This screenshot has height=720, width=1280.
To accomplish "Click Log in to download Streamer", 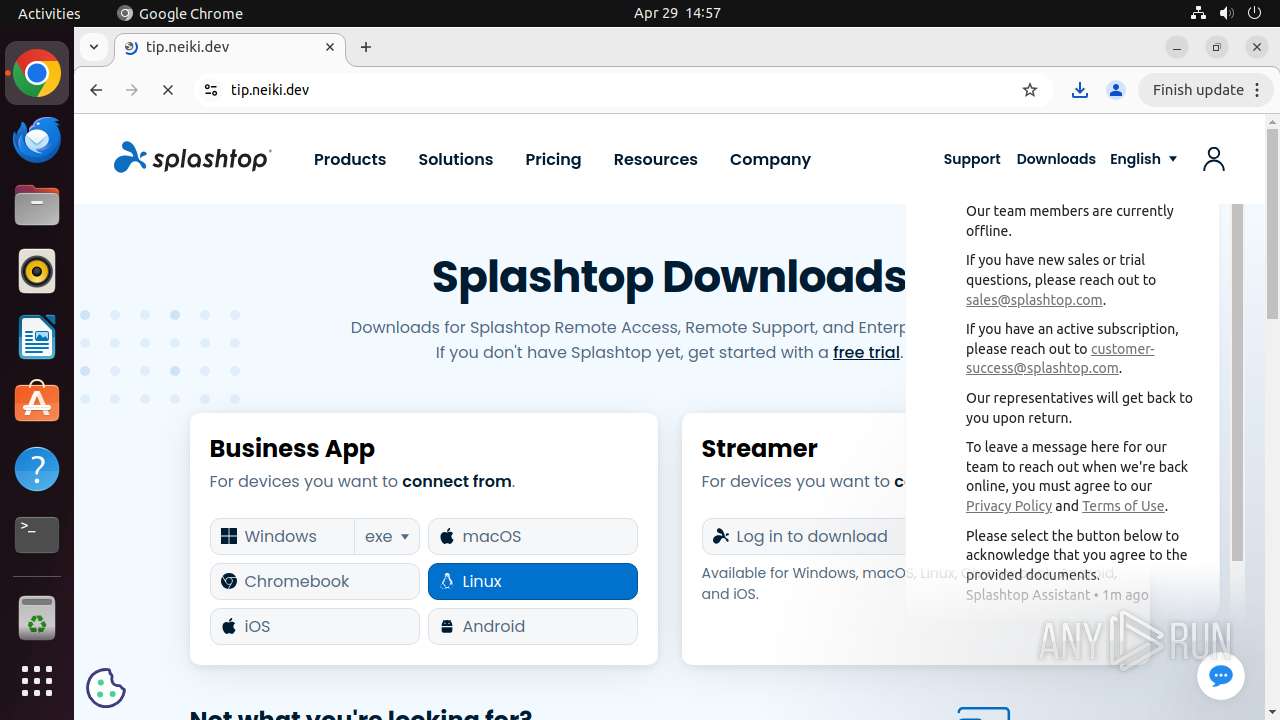I will tap(805, 536).
